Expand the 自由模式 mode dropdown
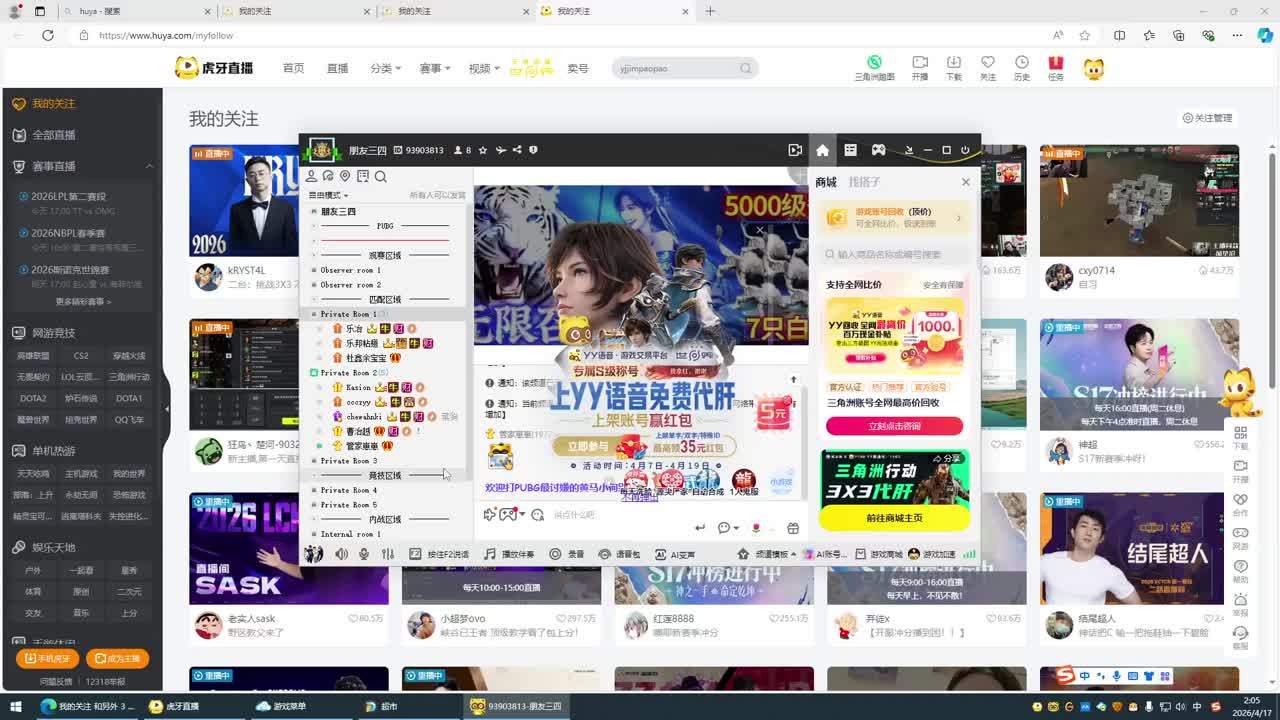This screenshot has height=720, width=1280. [x=329, y=195]
